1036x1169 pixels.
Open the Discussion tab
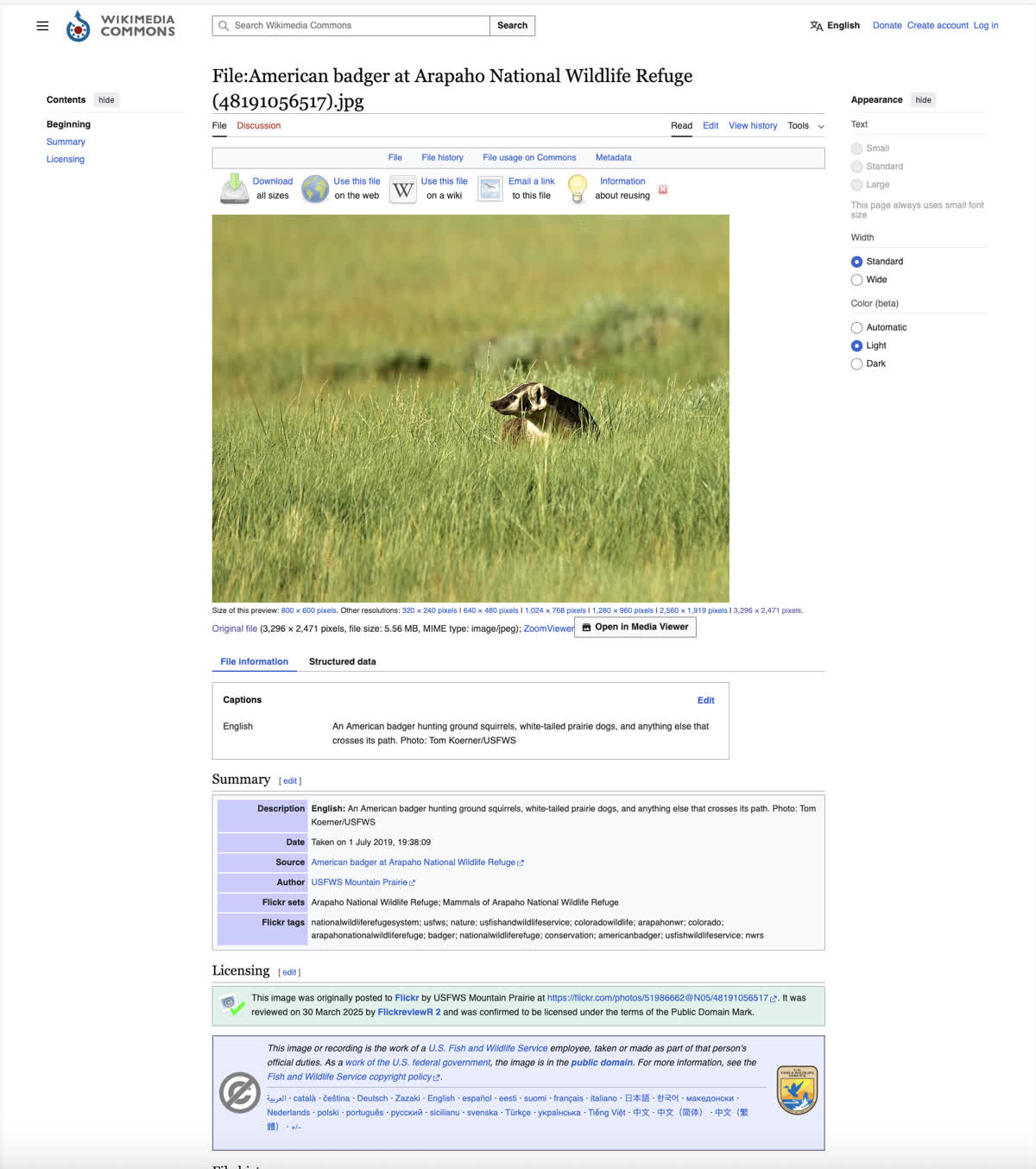click(x=258, y=126)
